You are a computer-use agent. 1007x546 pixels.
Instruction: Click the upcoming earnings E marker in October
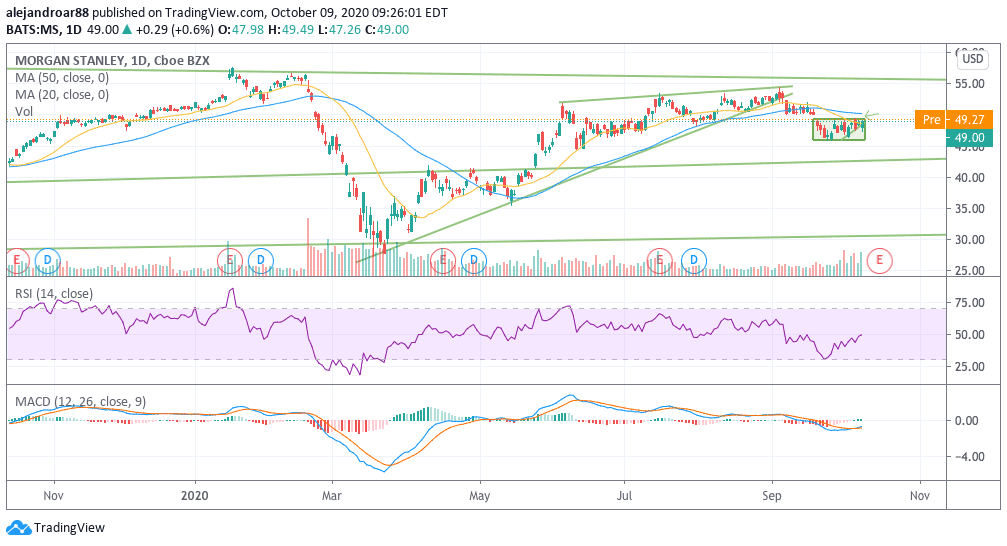[879, 261]
